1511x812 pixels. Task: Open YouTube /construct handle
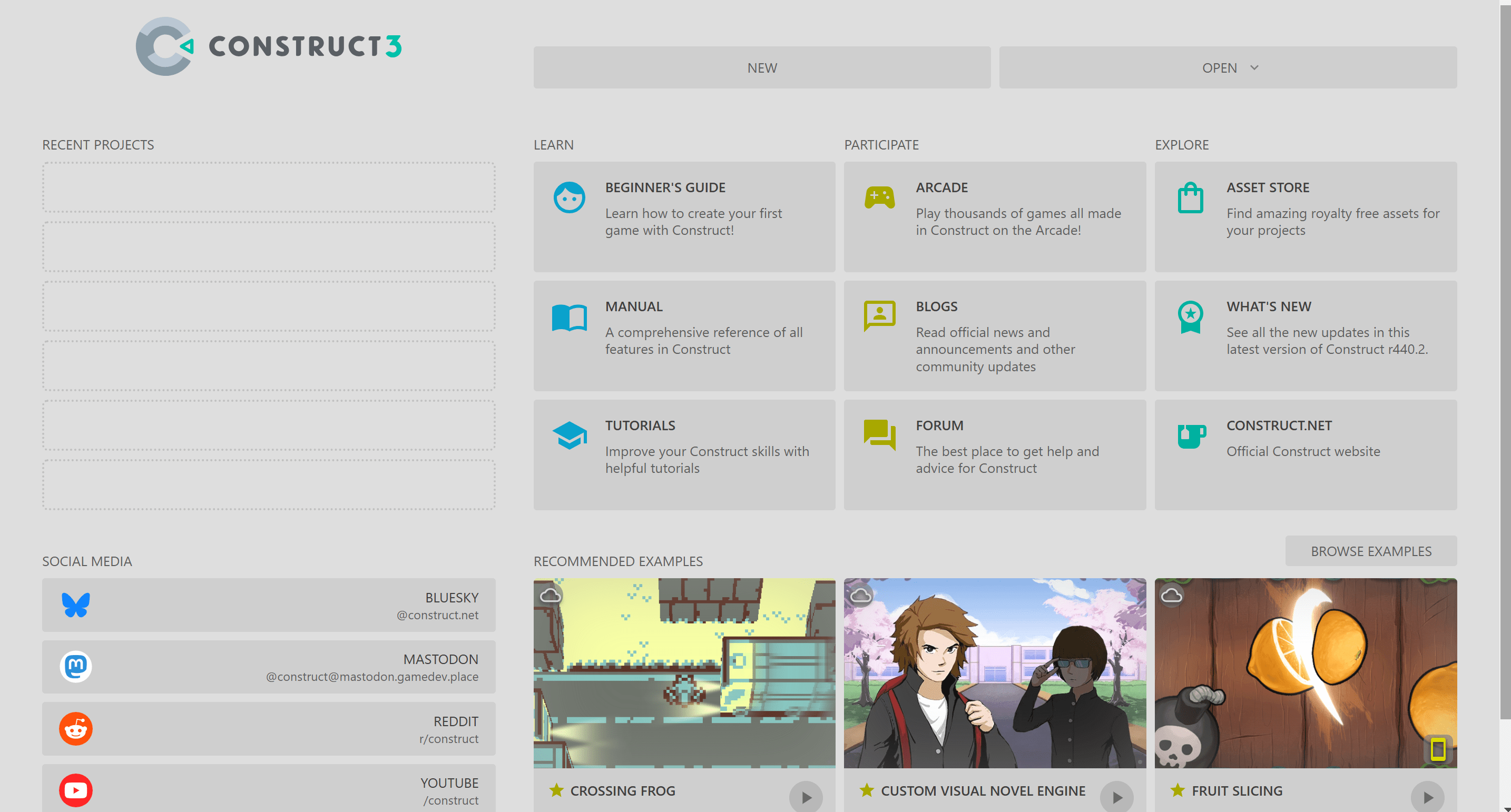(450, 800)
